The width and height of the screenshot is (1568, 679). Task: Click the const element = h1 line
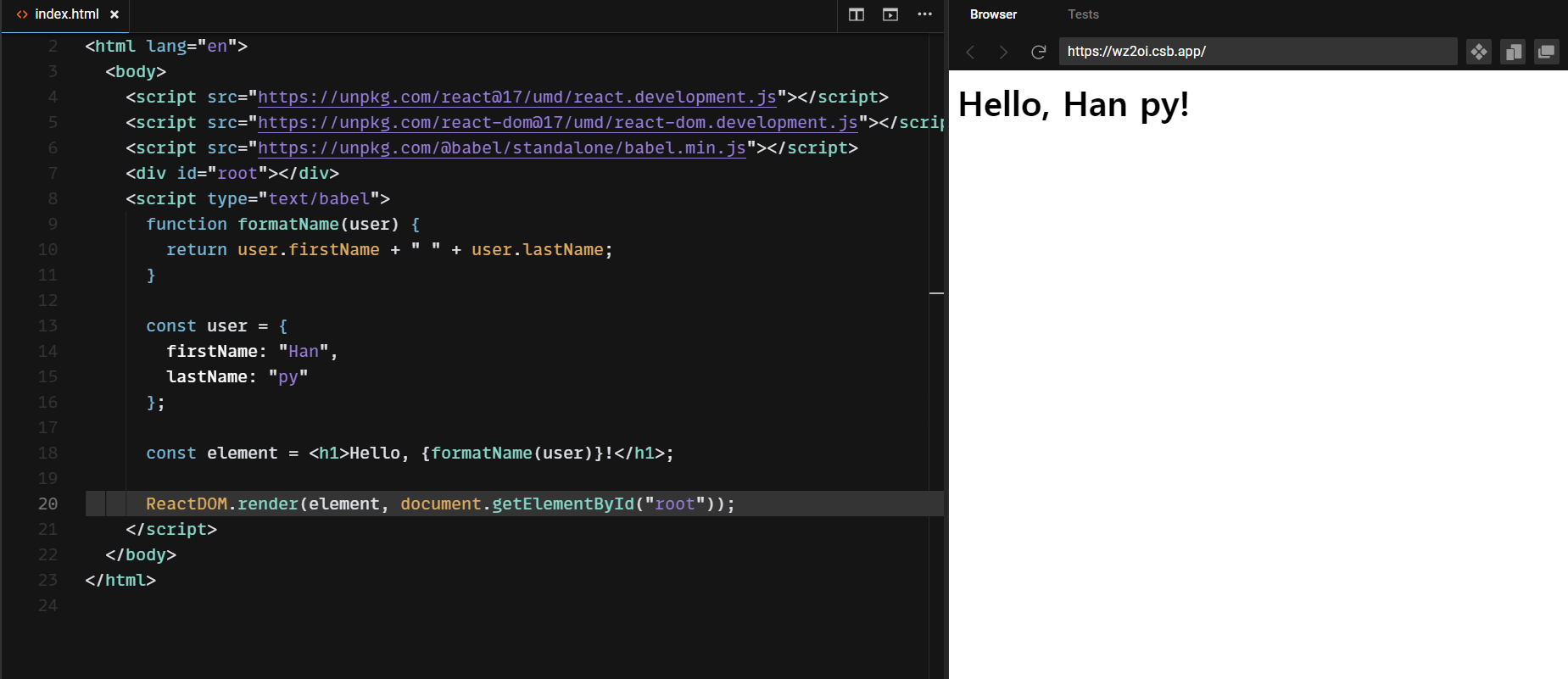tap(410, 453)
